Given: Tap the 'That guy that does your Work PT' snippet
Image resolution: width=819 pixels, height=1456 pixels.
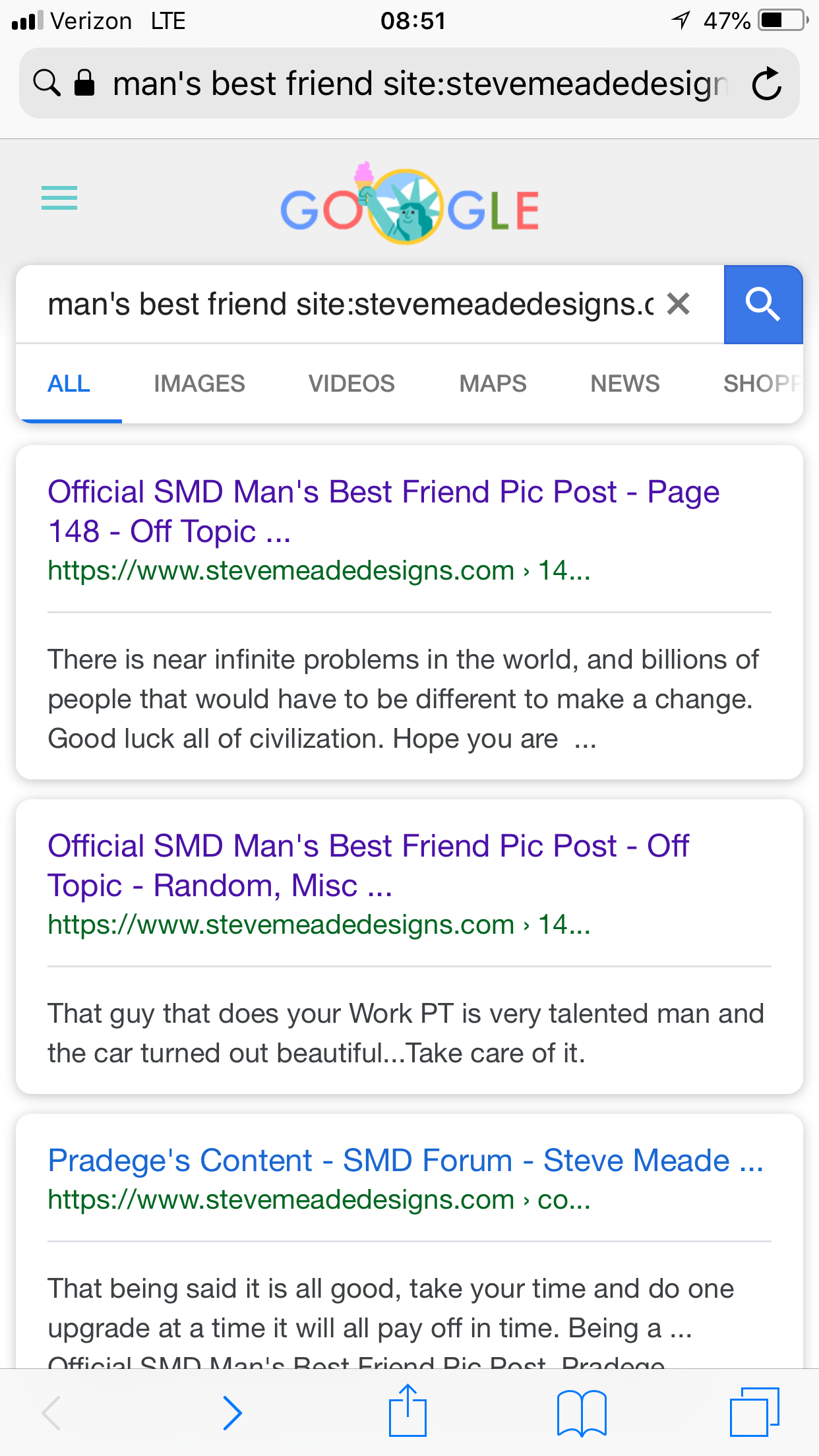Looking at the screenshot, I should (x=406, y=1033).
